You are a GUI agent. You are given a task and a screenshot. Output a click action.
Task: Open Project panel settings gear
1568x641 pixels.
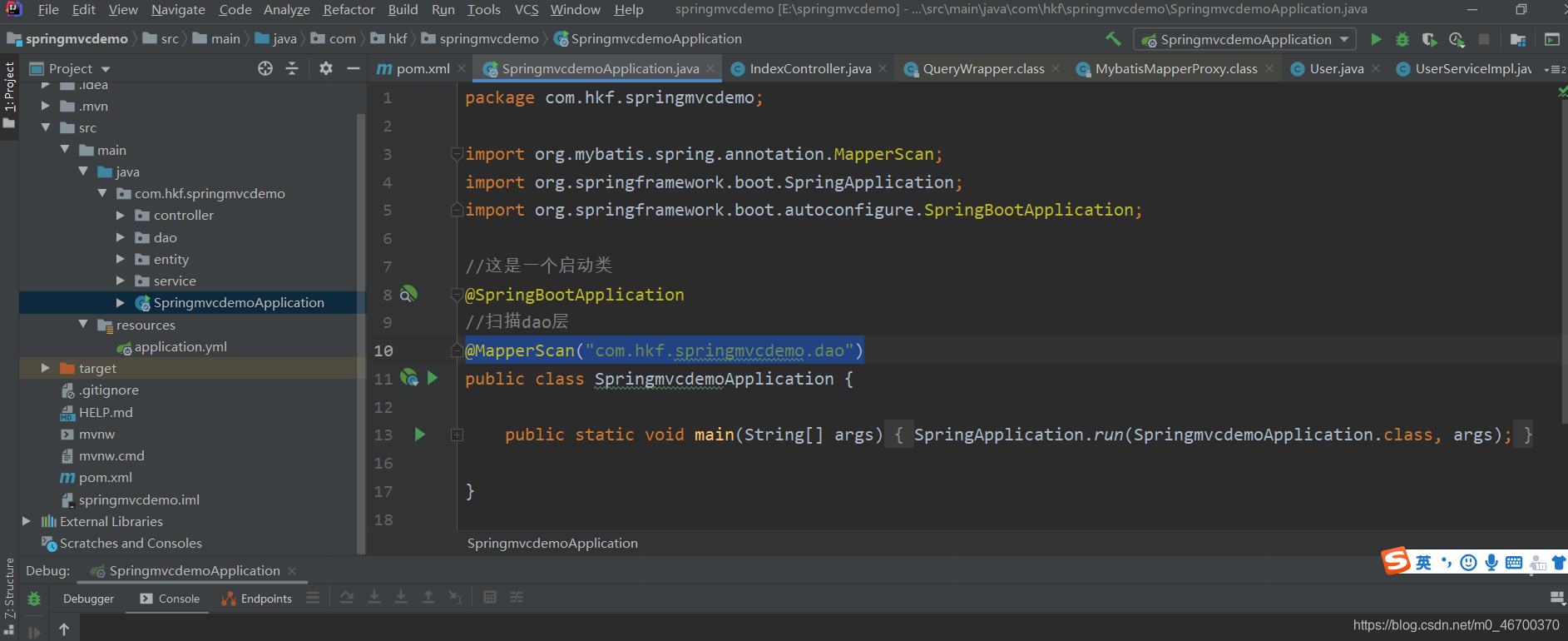pyautogui.click(x=326, y=68)
